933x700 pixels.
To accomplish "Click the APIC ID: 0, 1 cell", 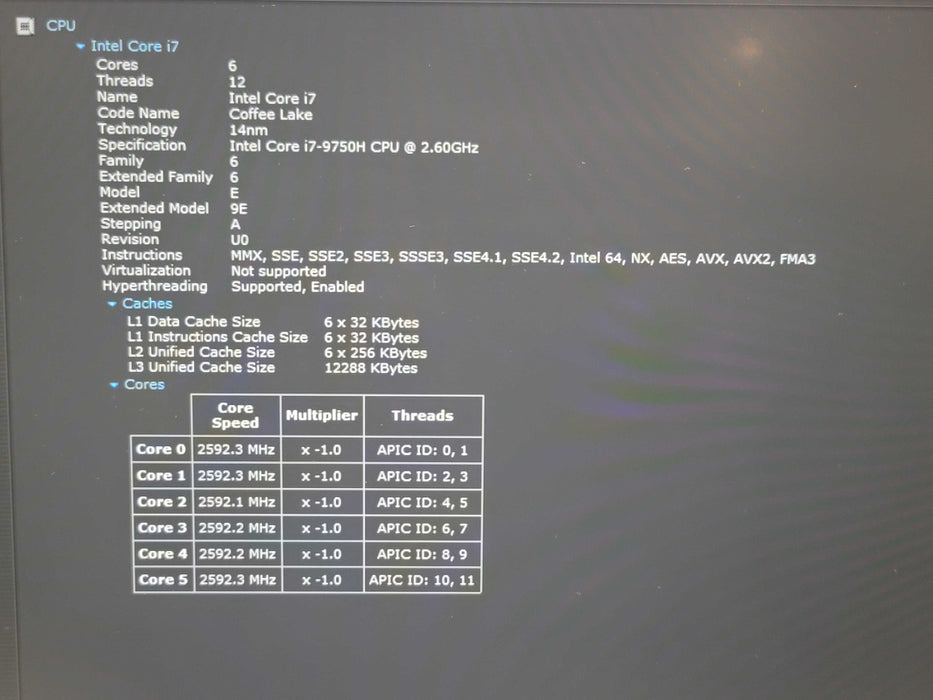I will point(422,450).
